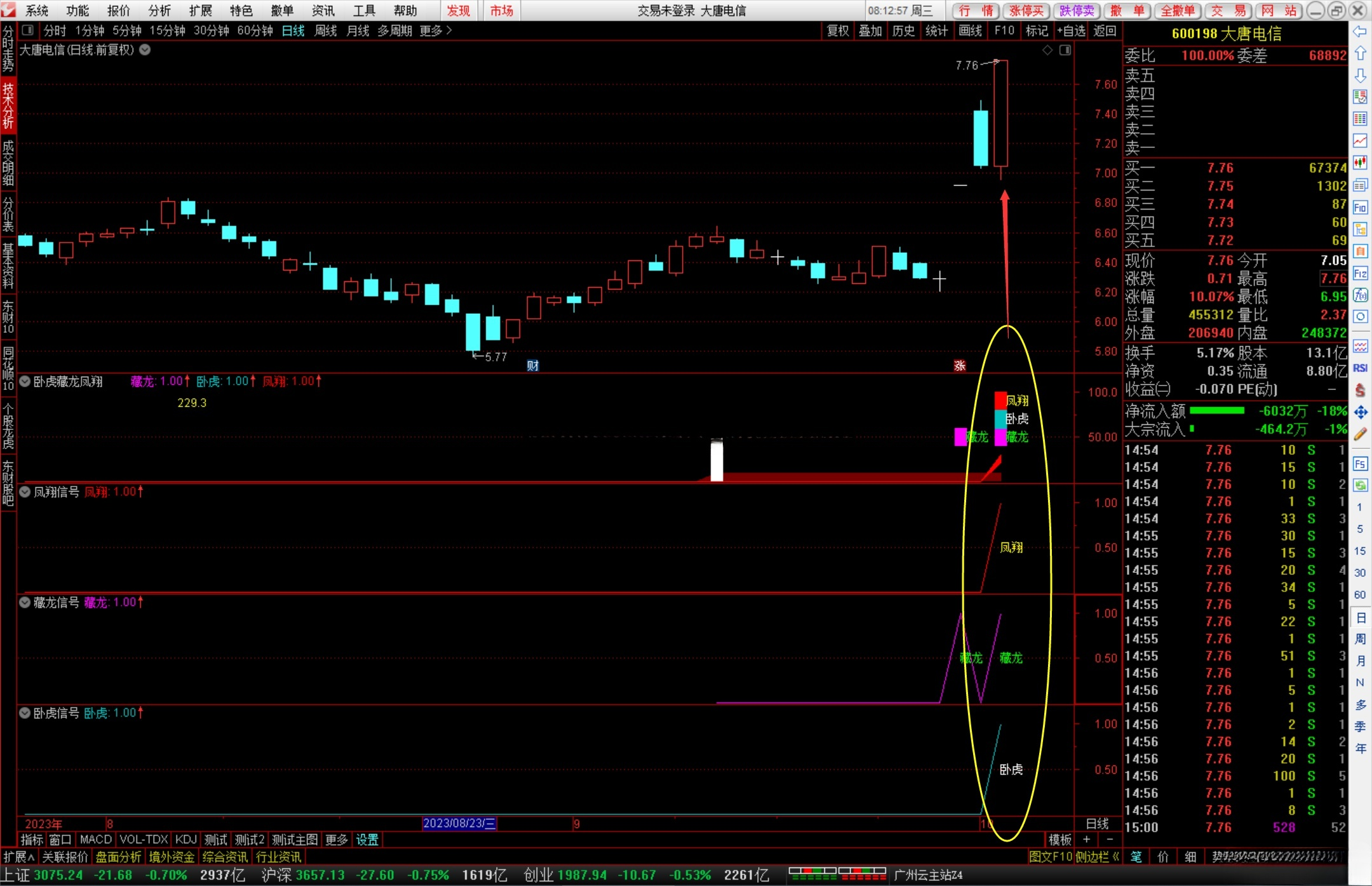Click the candlestick chart sidebar icon
The image size is (1372, 886).
(x=1359, y=163)
